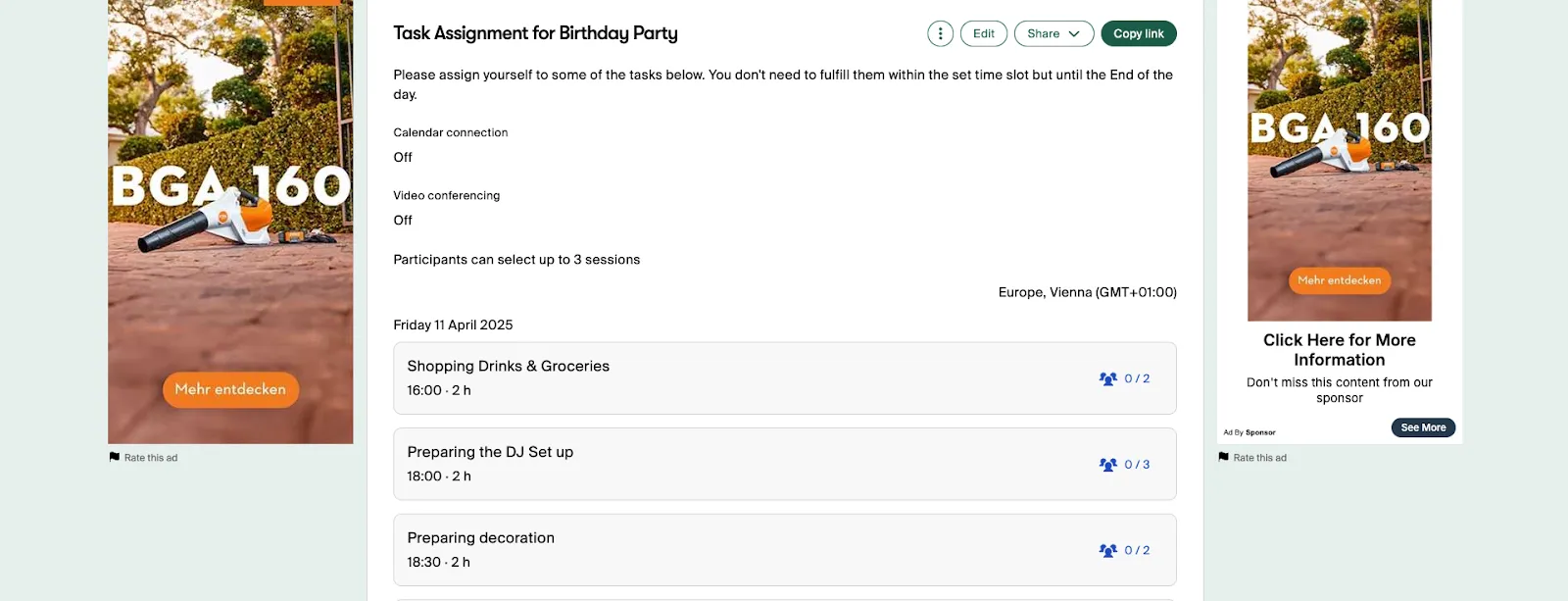Open the three-dot more options menu

[x=940, y=33]
